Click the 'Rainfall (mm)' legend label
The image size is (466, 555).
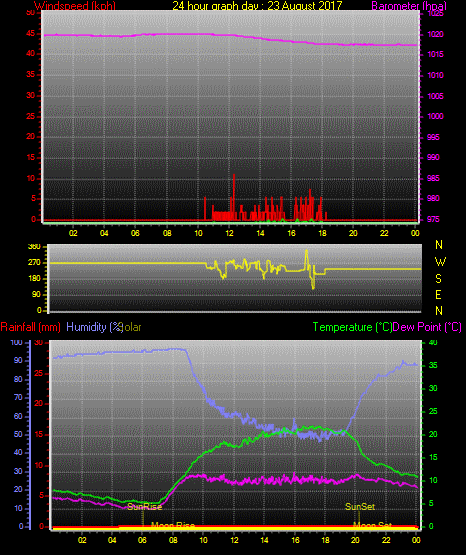pyautogui.click(x=30, y=327)
